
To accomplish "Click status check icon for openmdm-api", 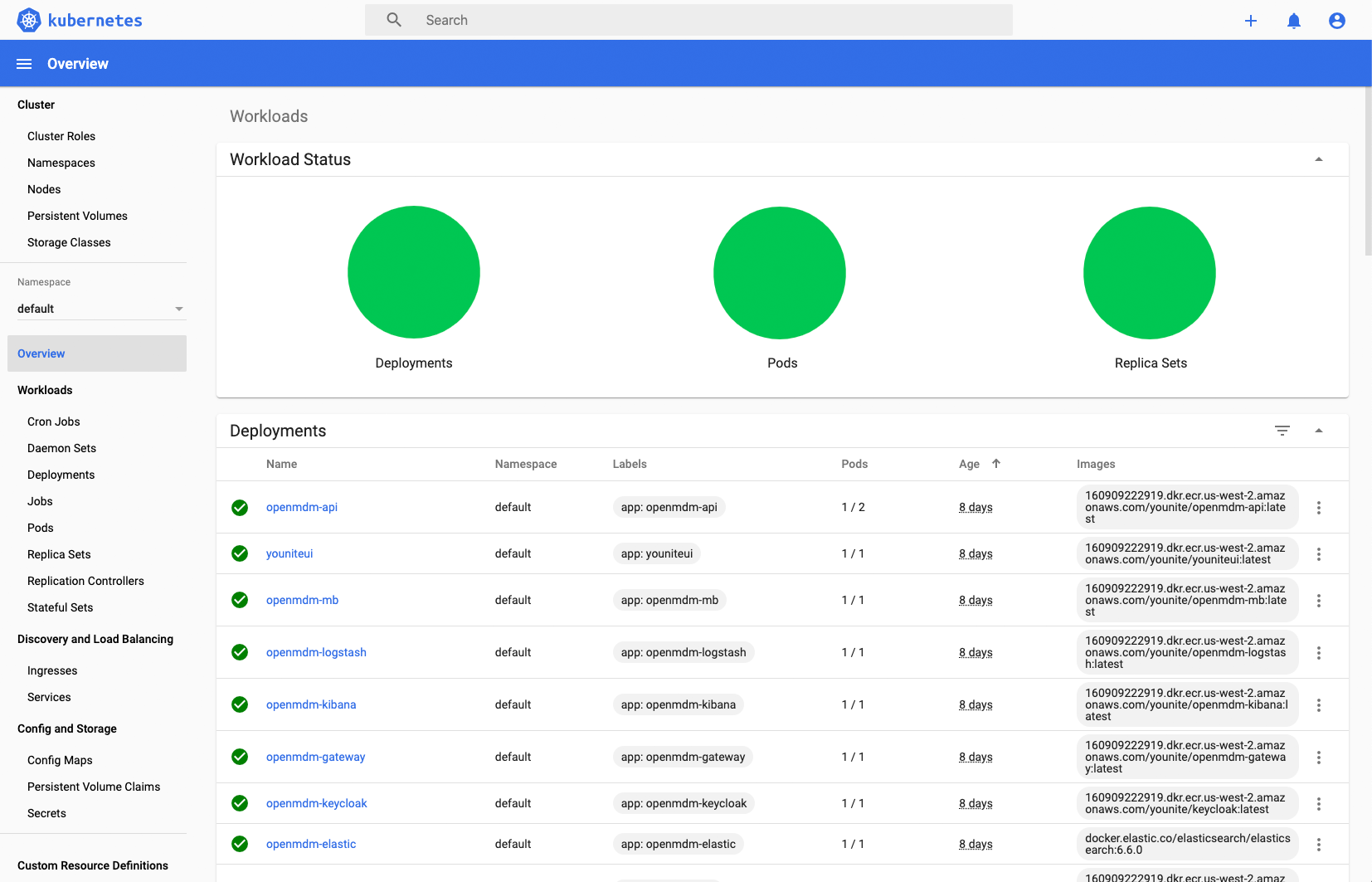I will click(x=240, y=507).
